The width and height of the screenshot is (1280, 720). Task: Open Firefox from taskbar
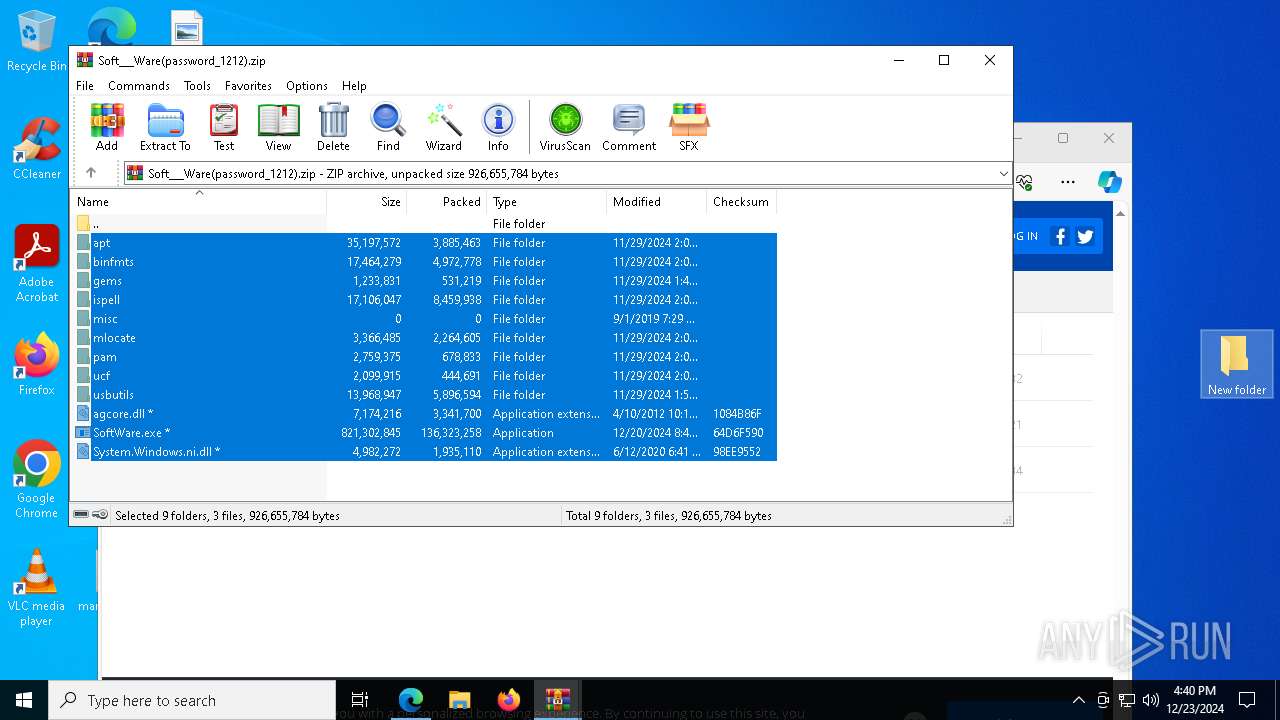pyautogui.click(x=509, y=700)
